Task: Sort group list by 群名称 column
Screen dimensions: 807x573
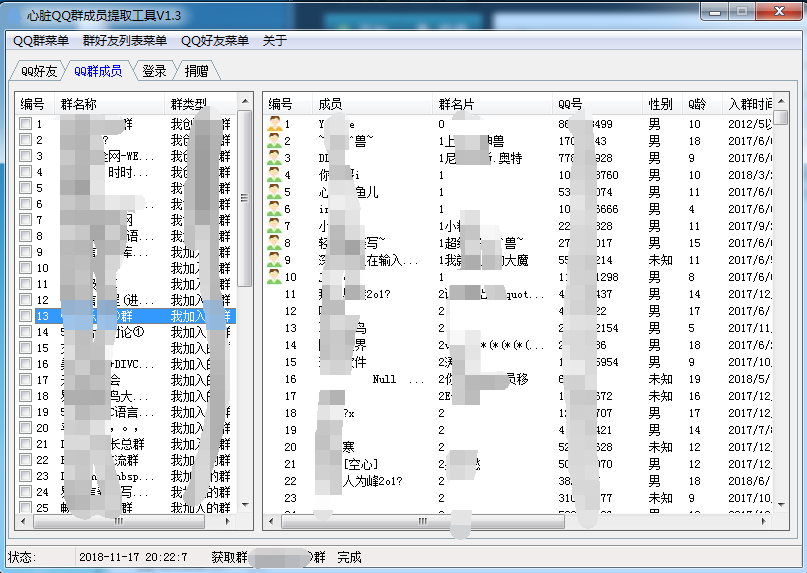Action: click(x=109, y=104)
